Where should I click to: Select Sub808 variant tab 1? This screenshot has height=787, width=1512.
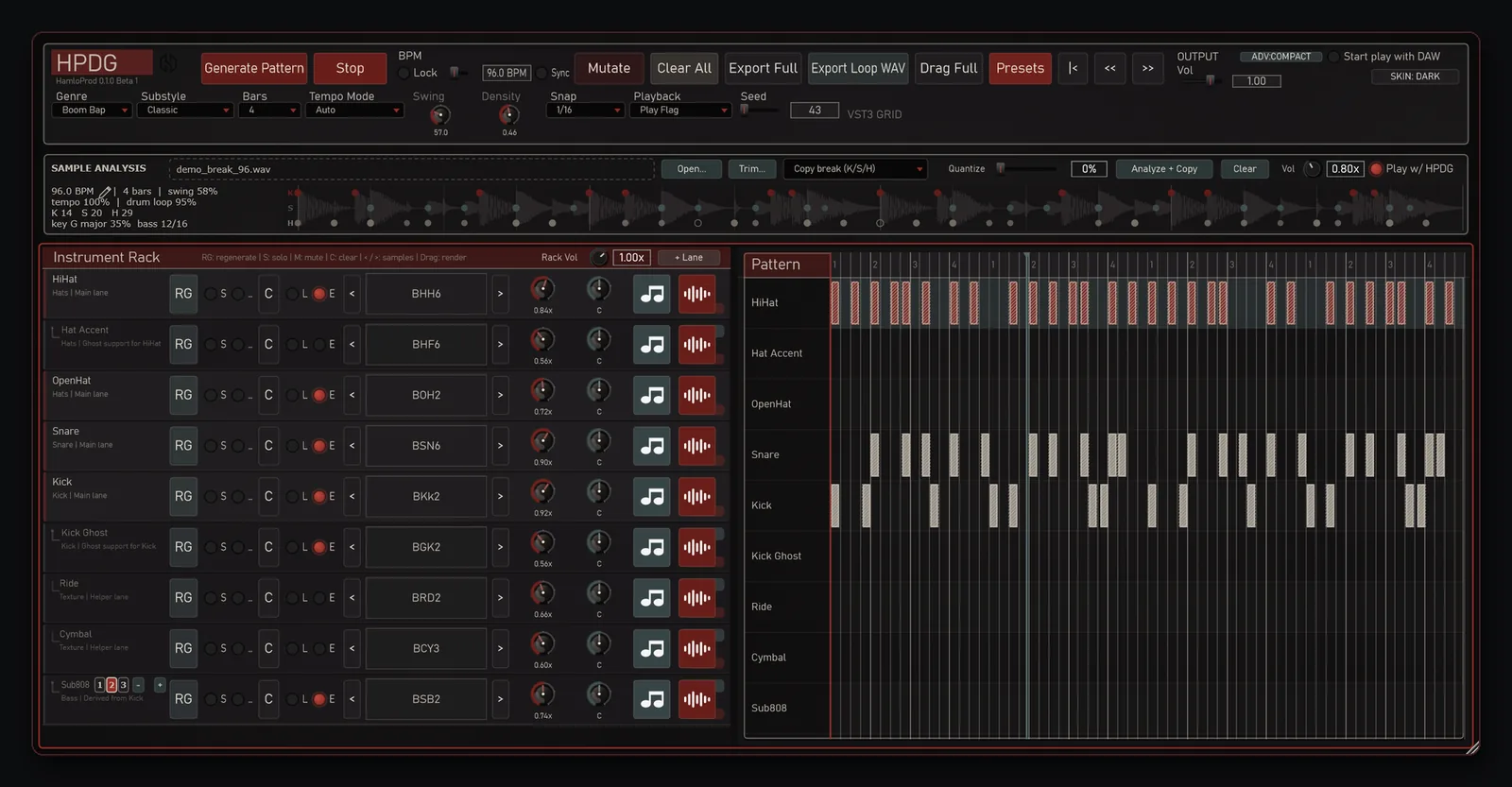click(100, 685)
